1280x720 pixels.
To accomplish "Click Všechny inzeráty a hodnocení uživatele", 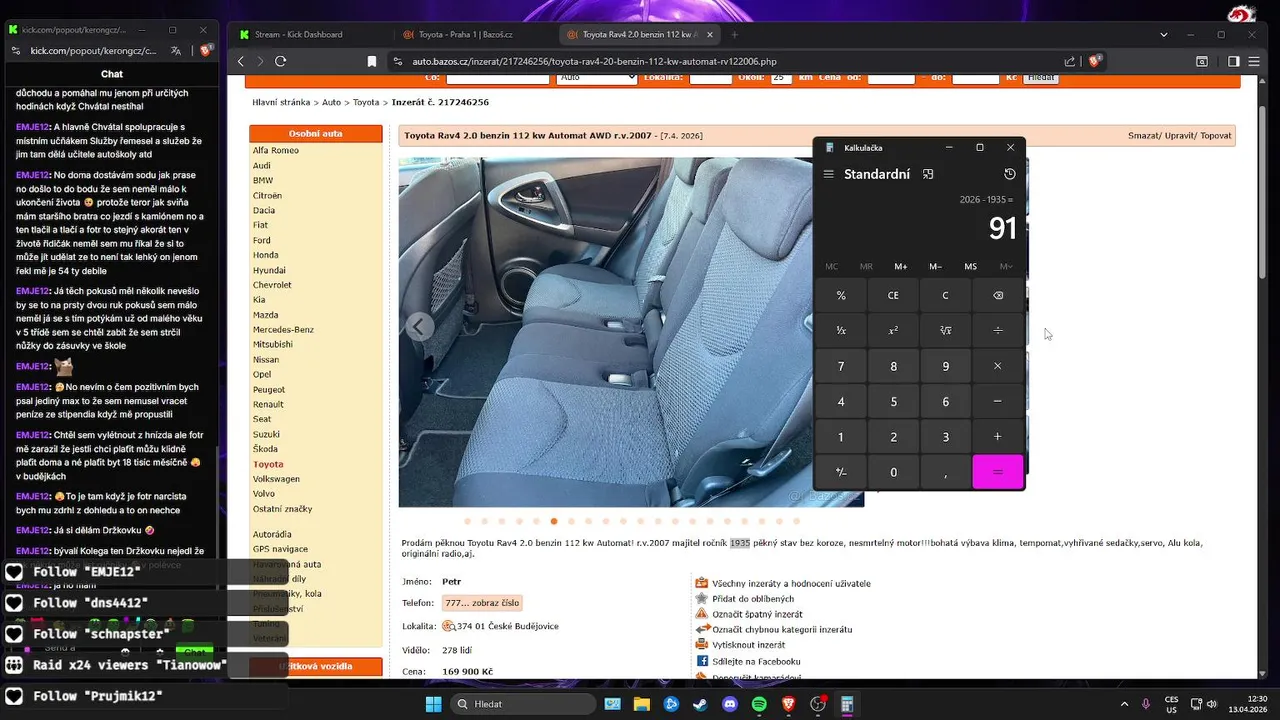I will click(x=791, y=583).
